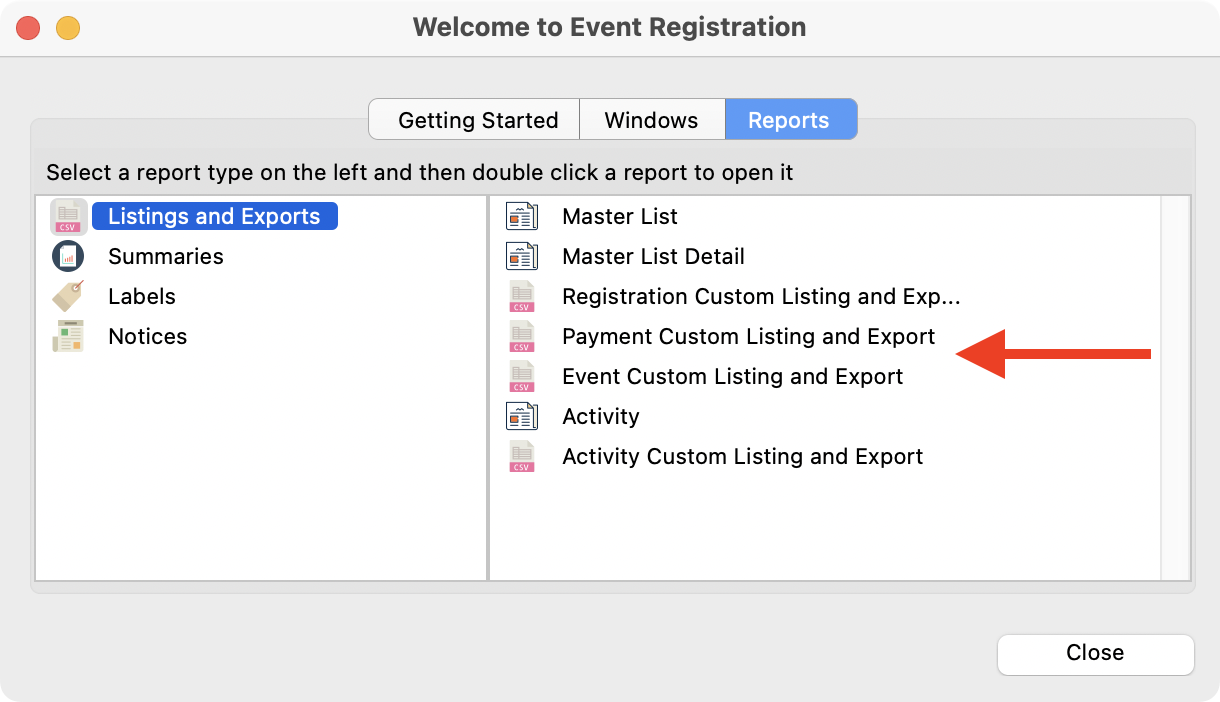
Task: Click the Notices newspaper icon
Action: pyautogui.click(x=68, y=337)
